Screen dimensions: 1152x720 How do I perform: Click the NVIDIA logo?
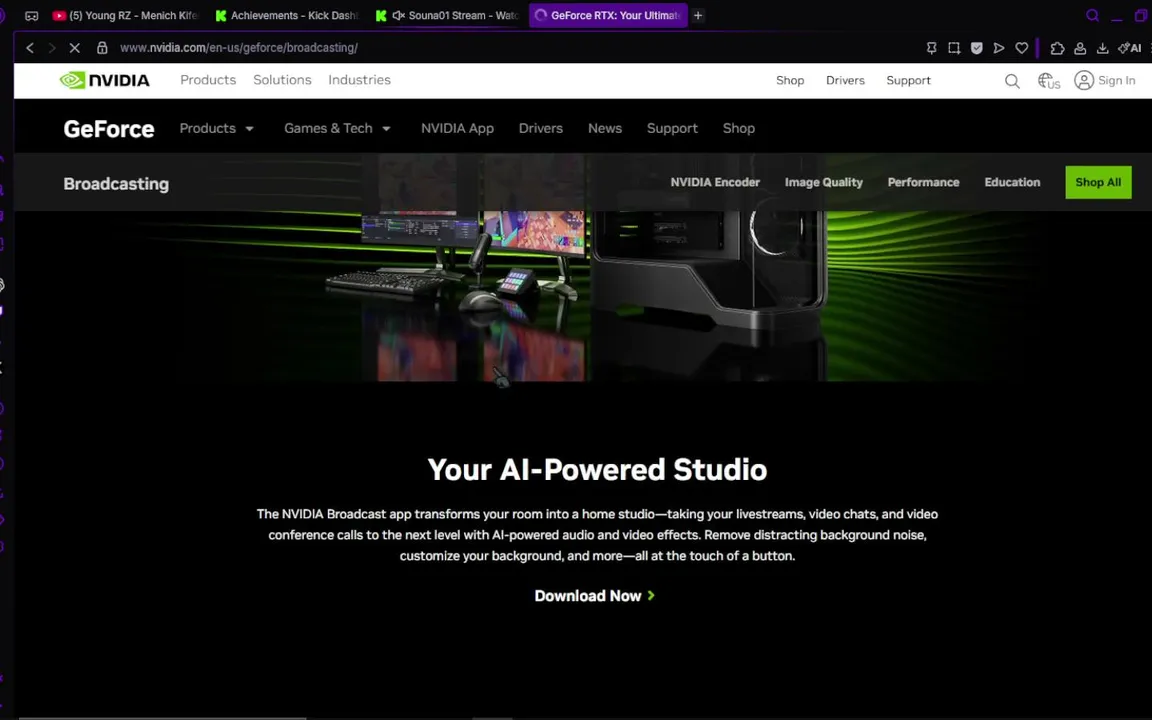point(104,80)
